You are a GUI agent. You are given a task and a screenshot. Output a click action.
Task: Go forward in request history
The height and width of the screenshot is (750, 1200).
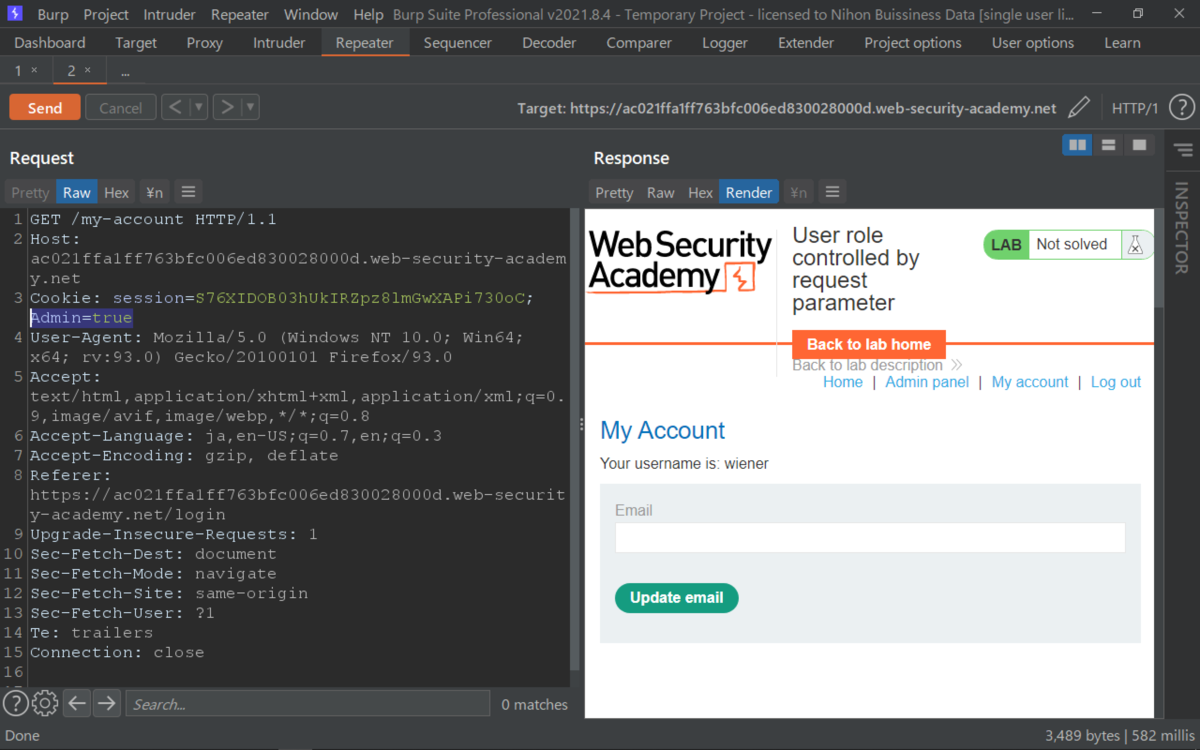click(227, 107)
